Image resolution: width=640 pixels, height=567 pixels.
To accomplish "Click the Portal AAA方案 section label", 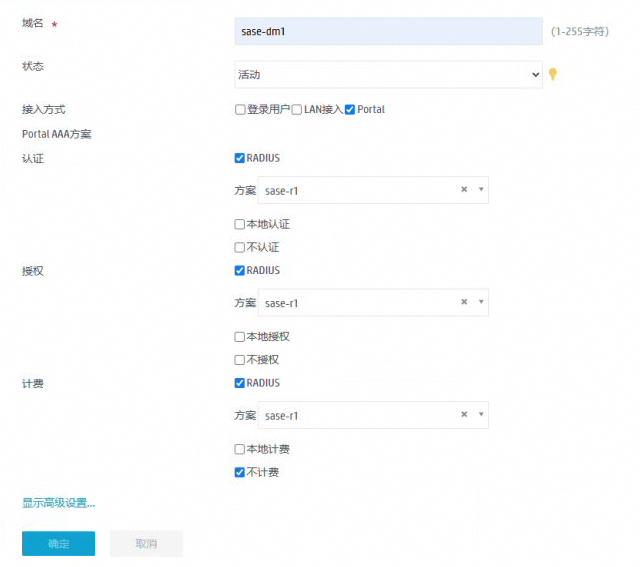I will point(57,134).
